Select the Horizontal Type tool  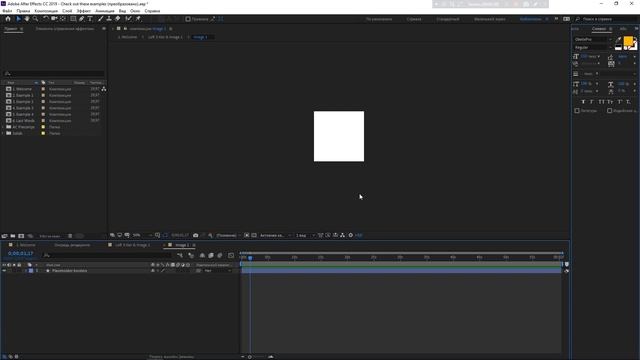[x=90, y=19]
